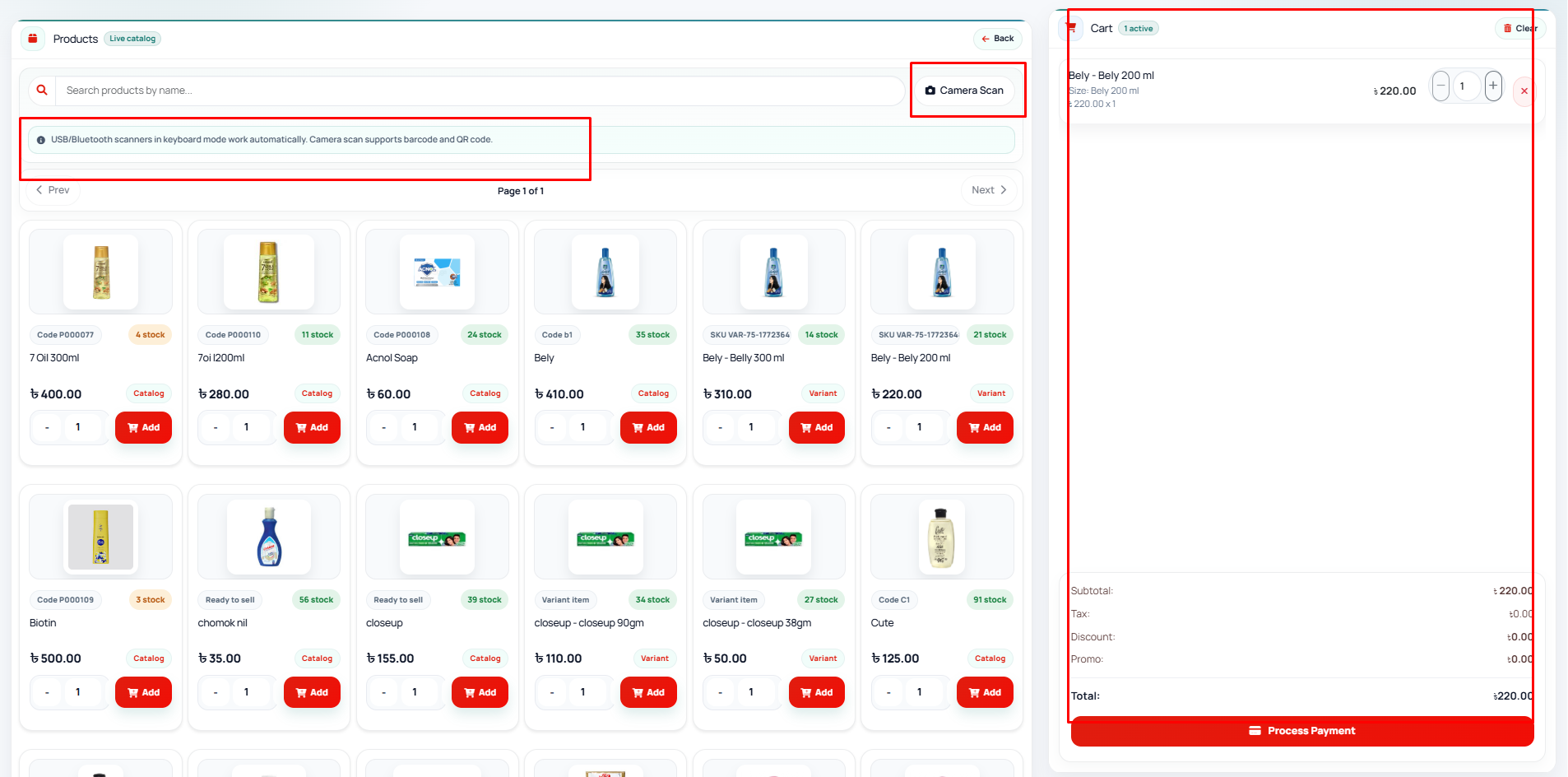Viewport: 1568px width, 777px height.
Task: Click Catalog tag on Acnol Soap
Action: click(485, 393)
